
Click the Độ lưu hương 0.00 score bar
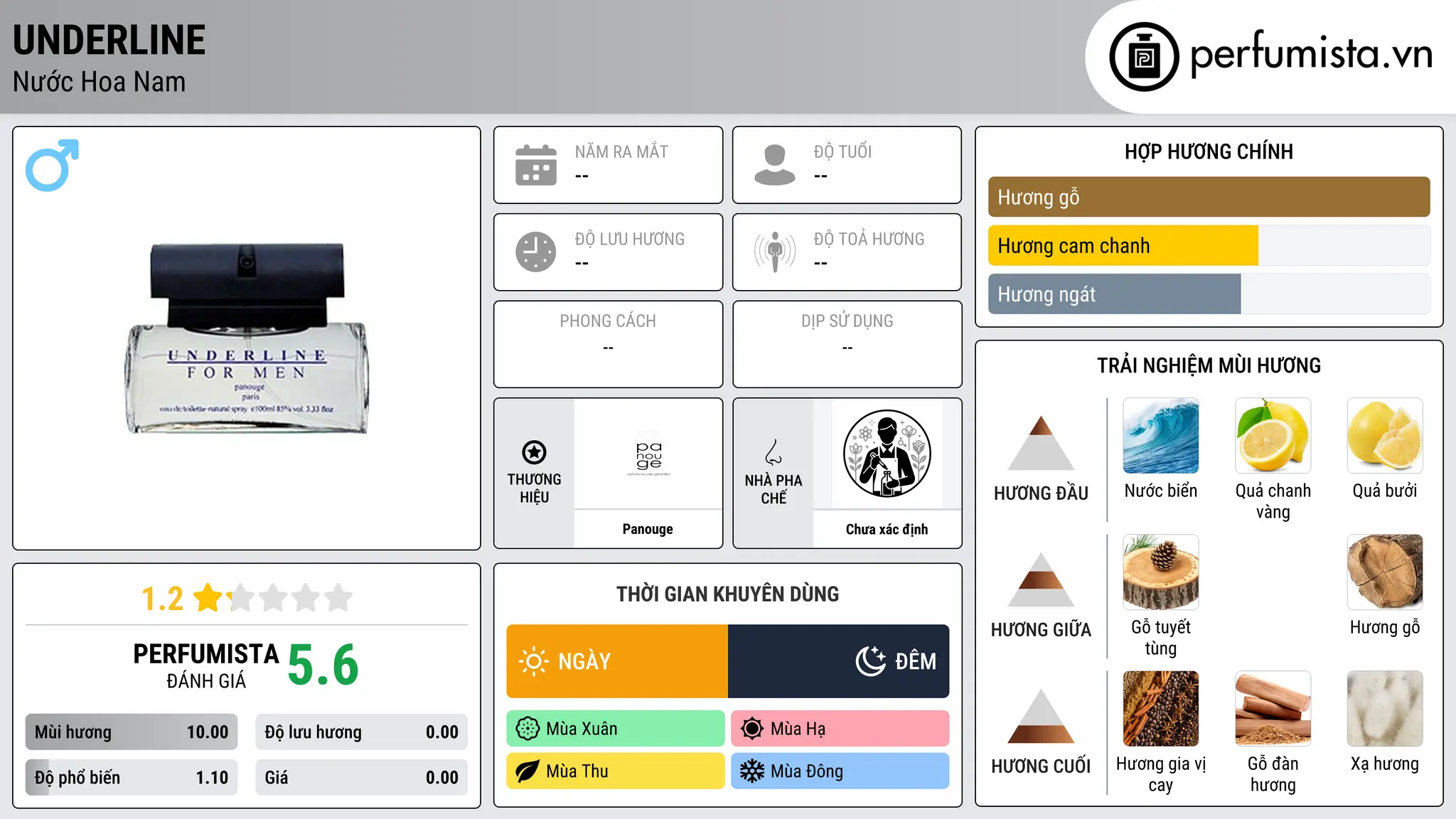click(x=361, y=732)
